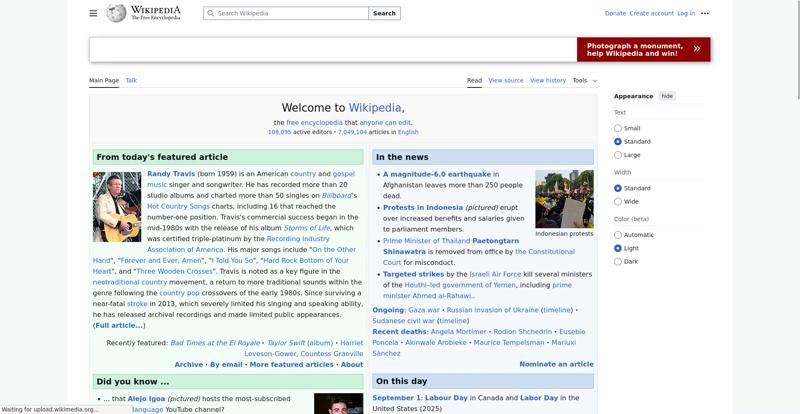Click Nominate an article link
The height and width of the screenshot is (414, 800).
(556, 364)
